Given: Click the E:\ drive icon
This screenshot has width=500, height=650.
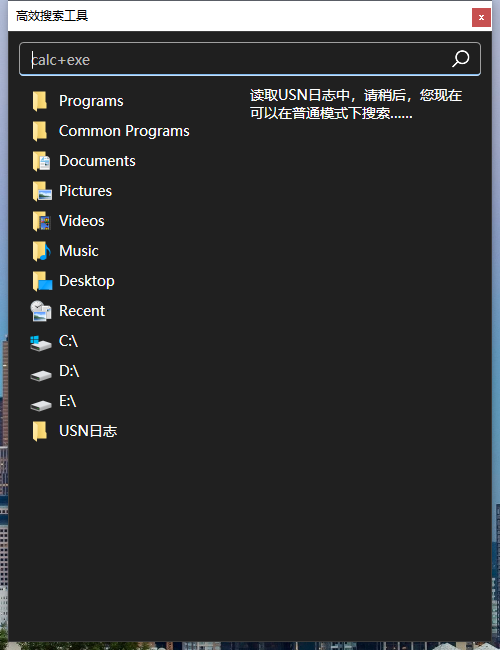Looking at the screenshot, I should coord(41,405).
